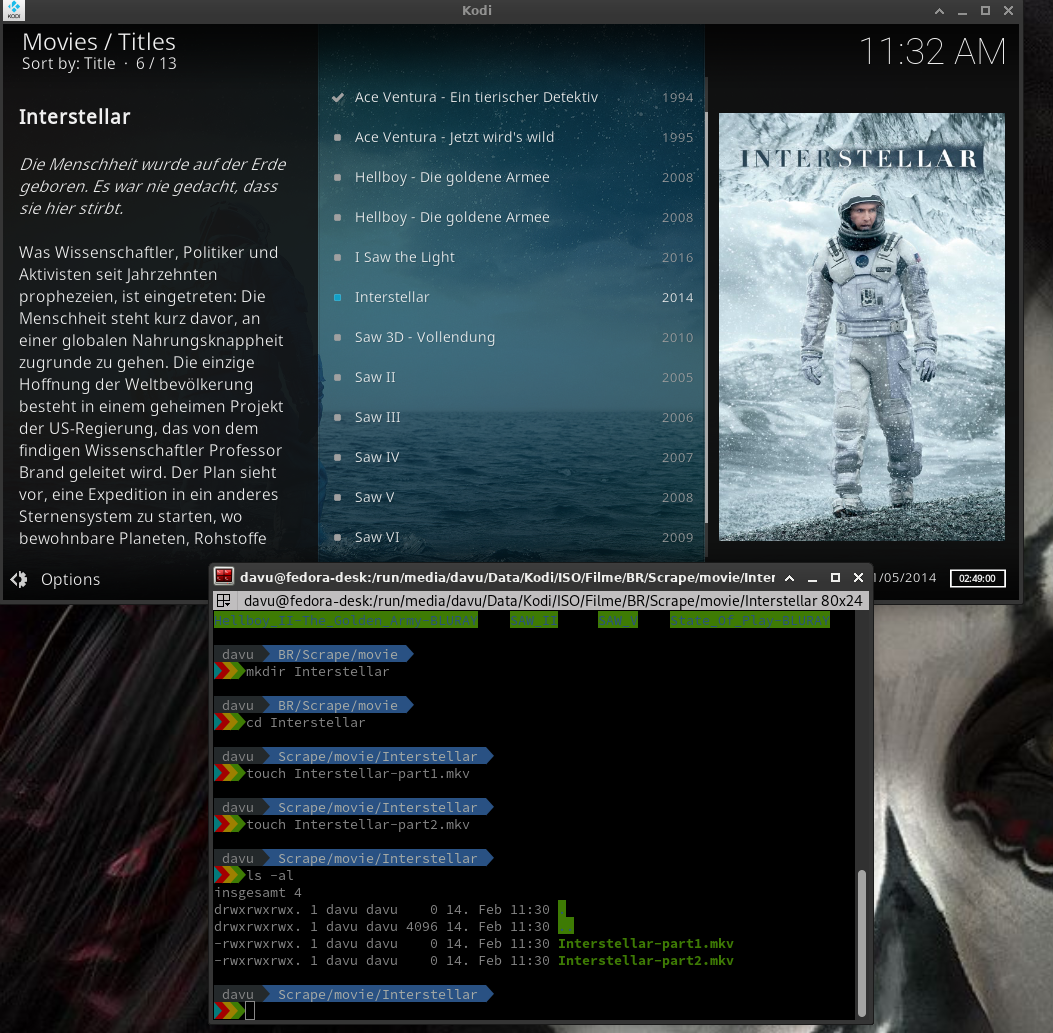This screenshot has height=1033, width=1053.
Task: Select Saw II in movie list
Action: tap(512, 377)
